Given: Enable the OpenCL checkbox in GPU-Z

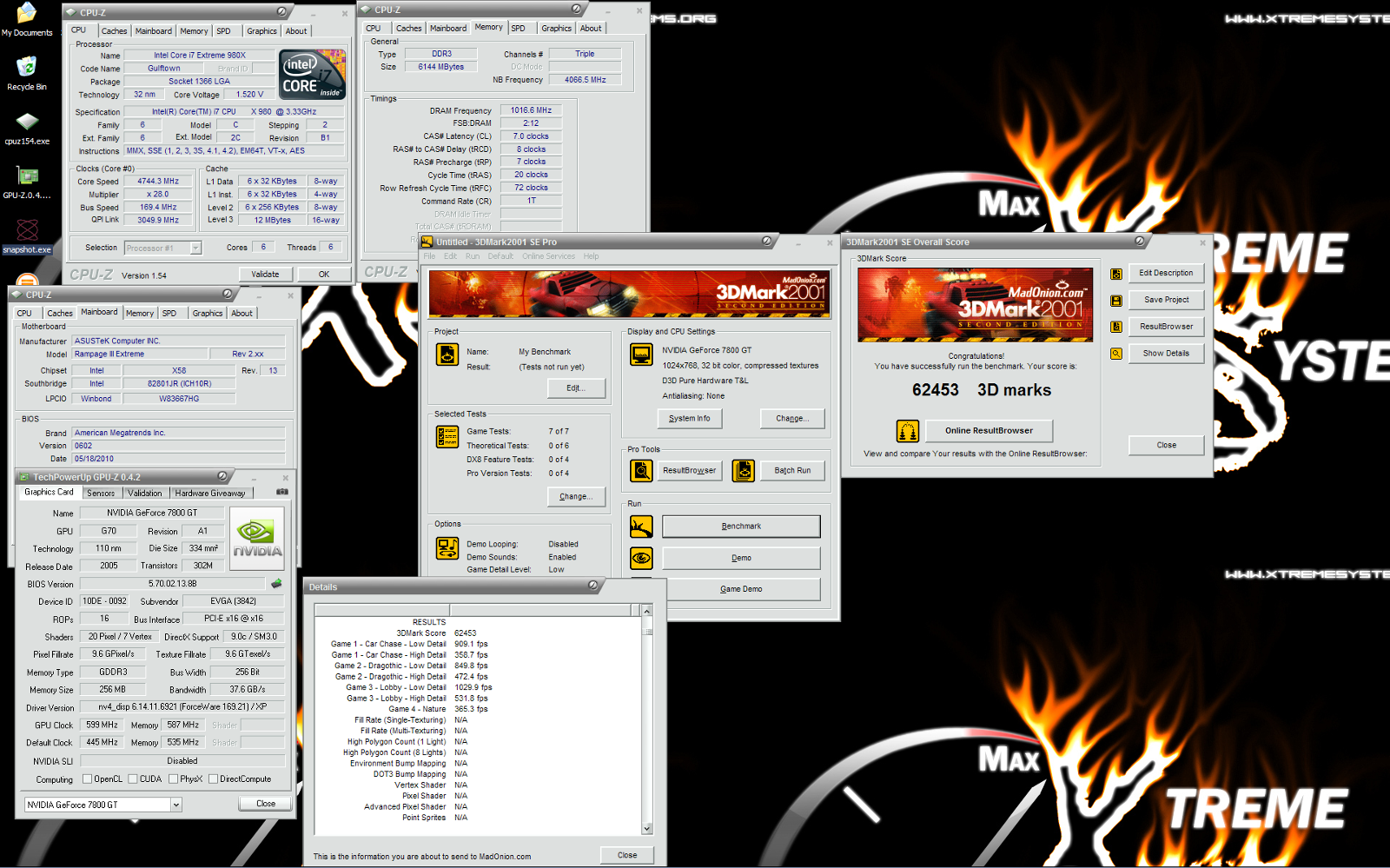Looking at the screenshot, I should (87, 779).
